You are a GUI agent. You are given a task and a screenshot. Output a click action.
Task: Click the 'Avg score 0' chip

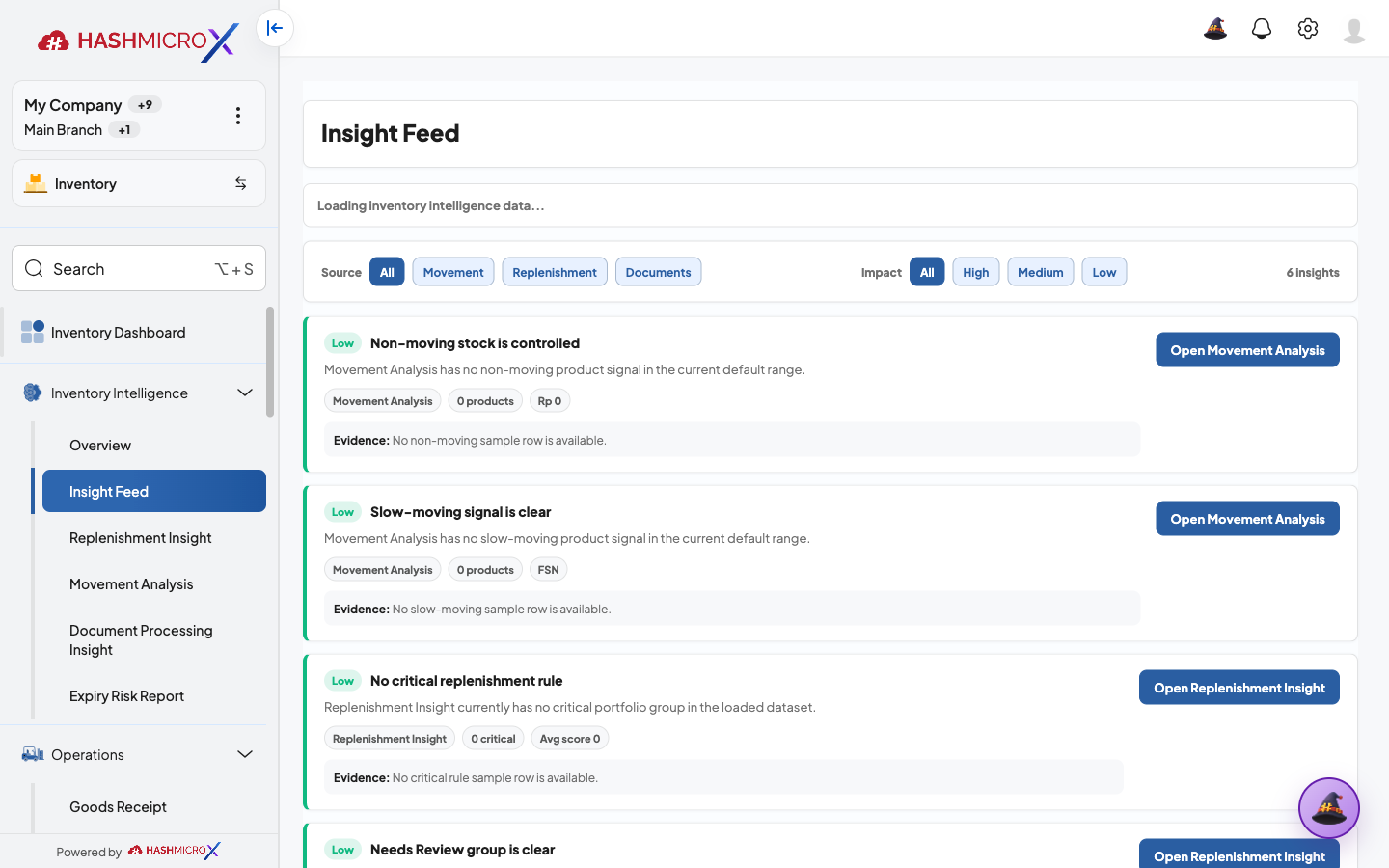[x=570, y=739]
